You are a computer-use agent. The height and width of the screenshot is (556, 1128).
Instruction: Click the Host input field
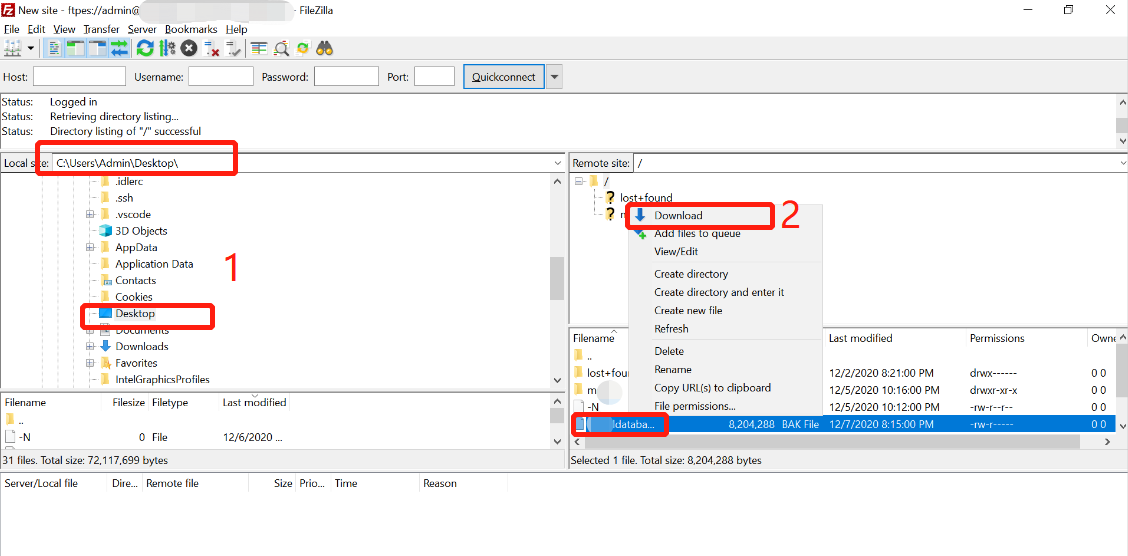[x=79, y=76]
